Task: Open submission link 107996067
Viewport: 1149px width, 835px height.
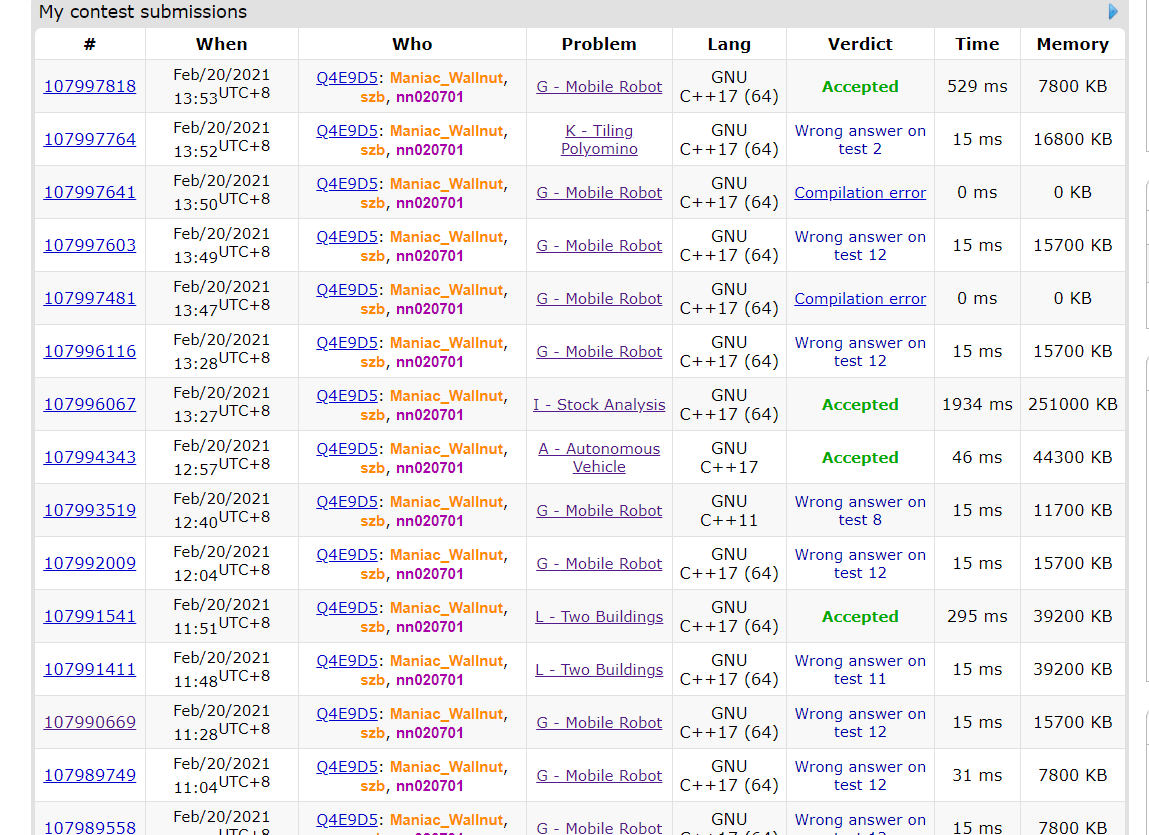Action: coord(90,404)
